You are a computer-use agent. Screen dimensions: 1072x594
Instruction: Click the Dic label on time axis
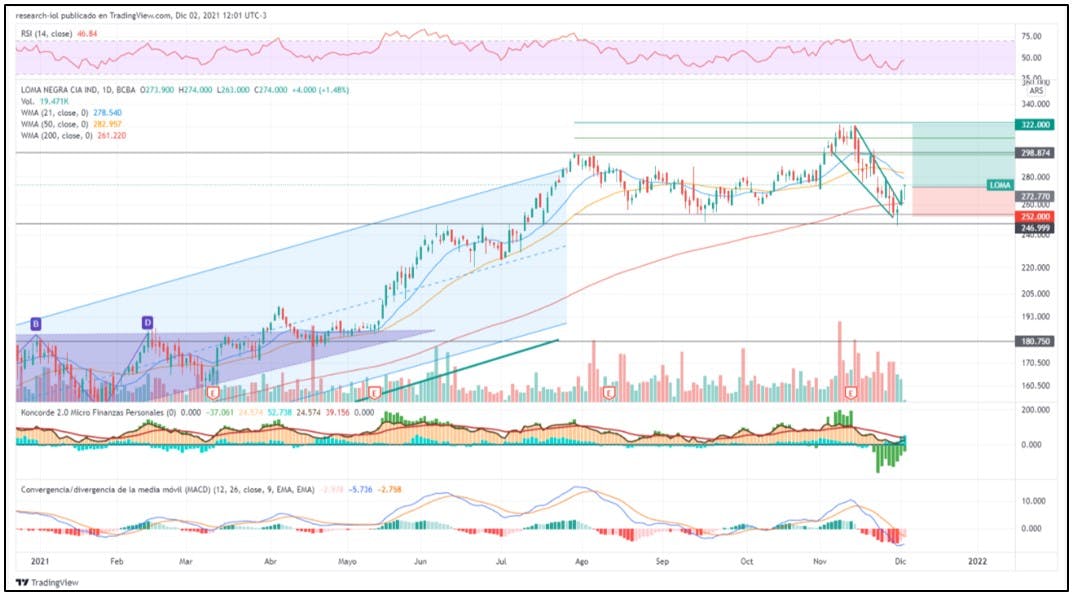point(900,561)
